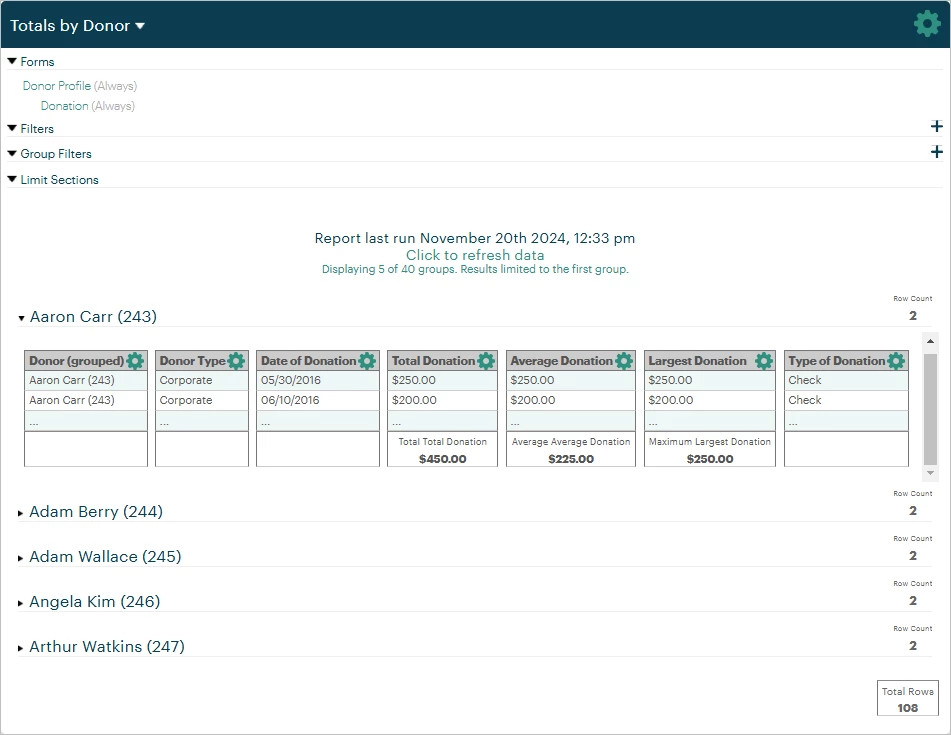Image resolution: width=951 pixels, height=735 pixels.
Task: Open the Donation (Always) form link
Action: [x=88, y=106]
